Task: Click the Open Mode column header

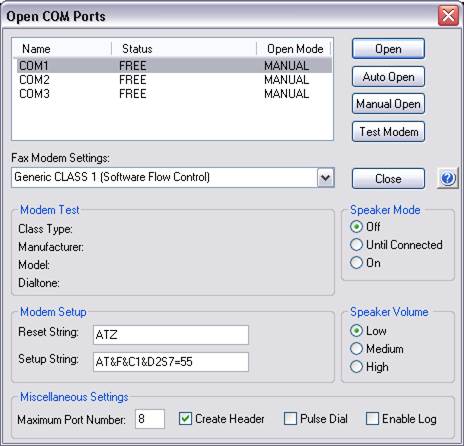Action: pyautogui.click(x=294, y=49)
